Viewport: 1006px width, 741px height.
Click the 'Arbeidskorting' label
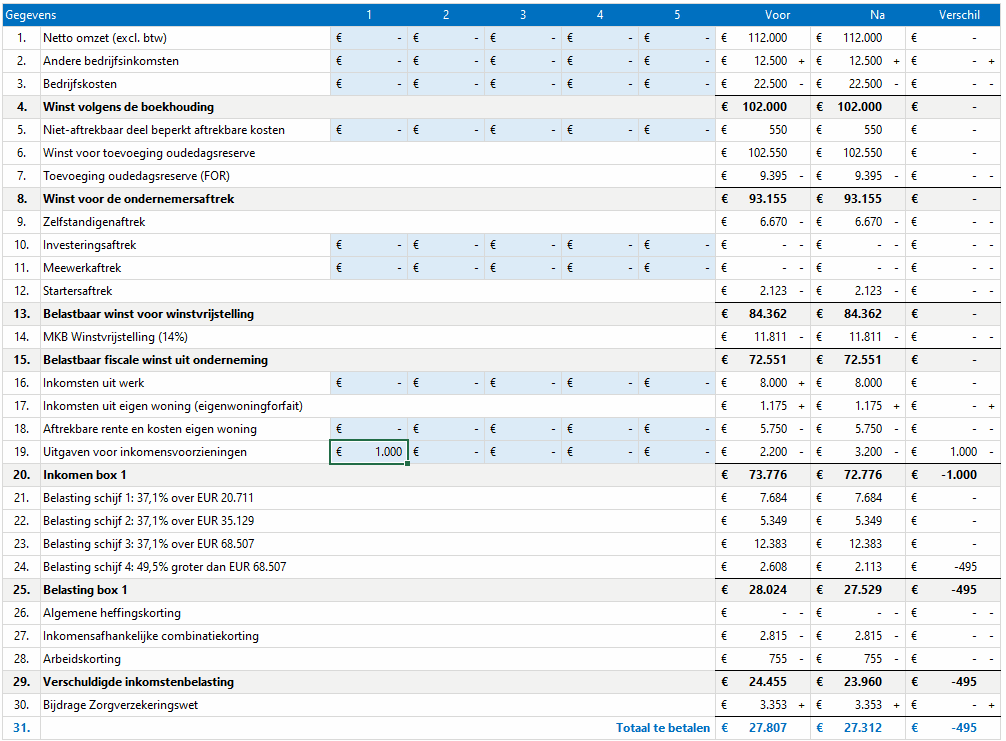click(x=81, y=659)
